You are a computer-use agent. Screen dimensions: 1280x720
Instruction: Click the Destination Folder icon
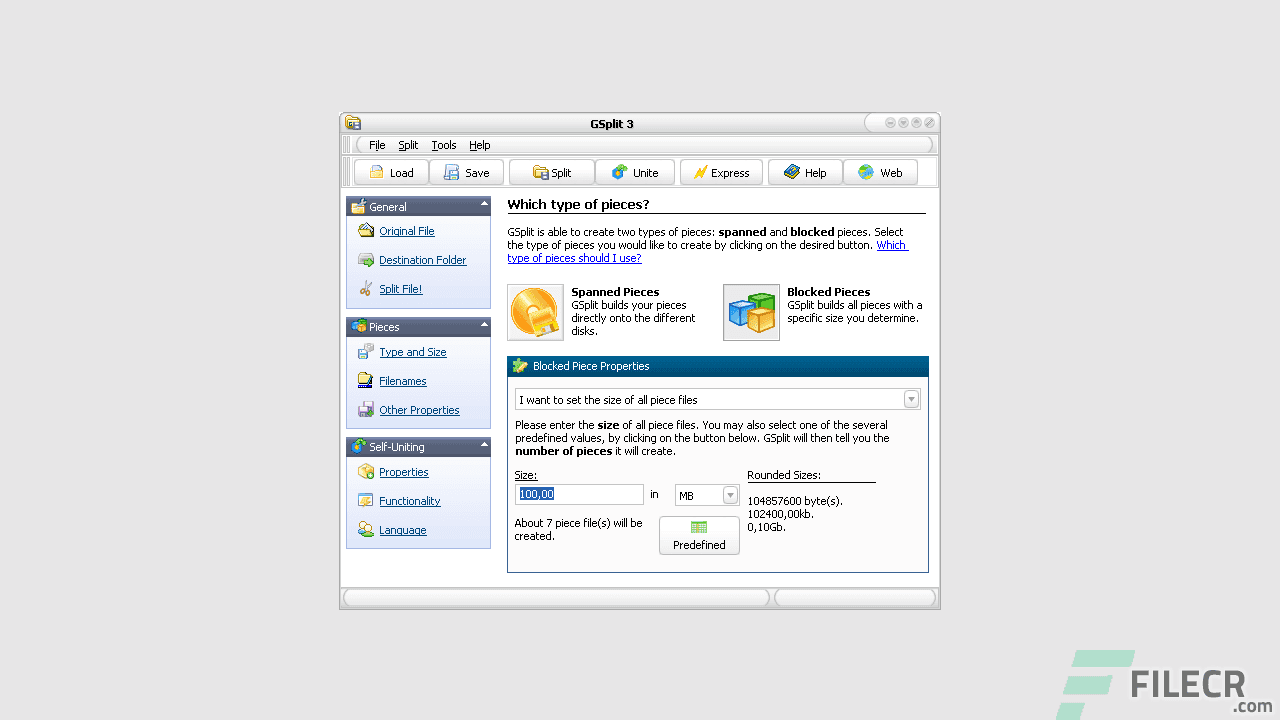pyautogui.click(x=366, y=260)
